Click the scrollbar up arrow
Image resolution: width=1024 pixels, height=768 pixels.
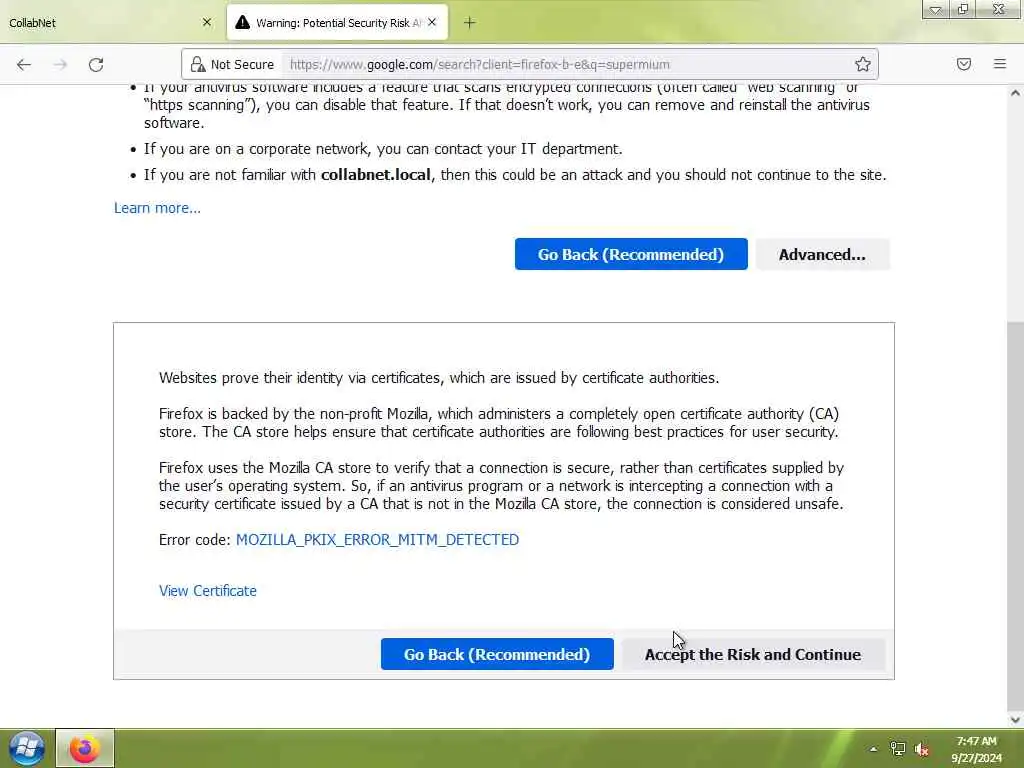(1015, 93)
